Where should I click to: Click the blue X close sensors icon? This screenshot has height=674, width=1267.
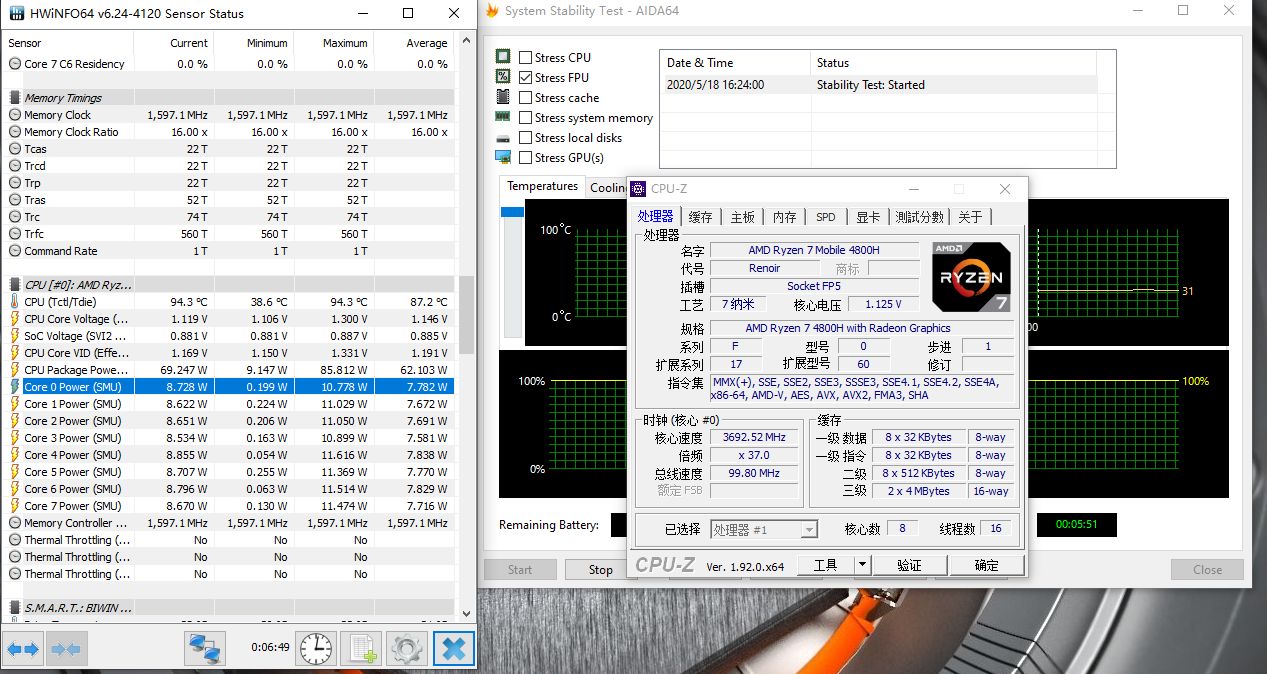453,648
